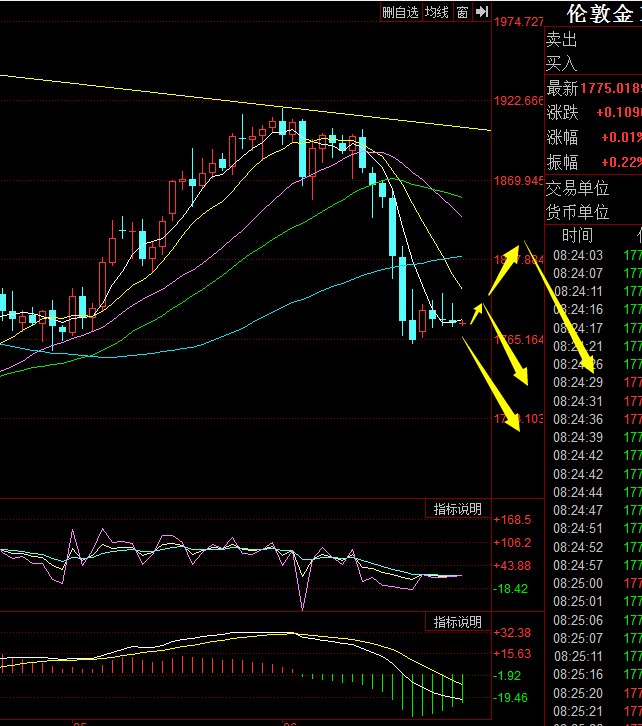The height and width of the screenshot is (726, 642).
Task: Click the +168.5 indicator scale value
Action: (512, 519)
